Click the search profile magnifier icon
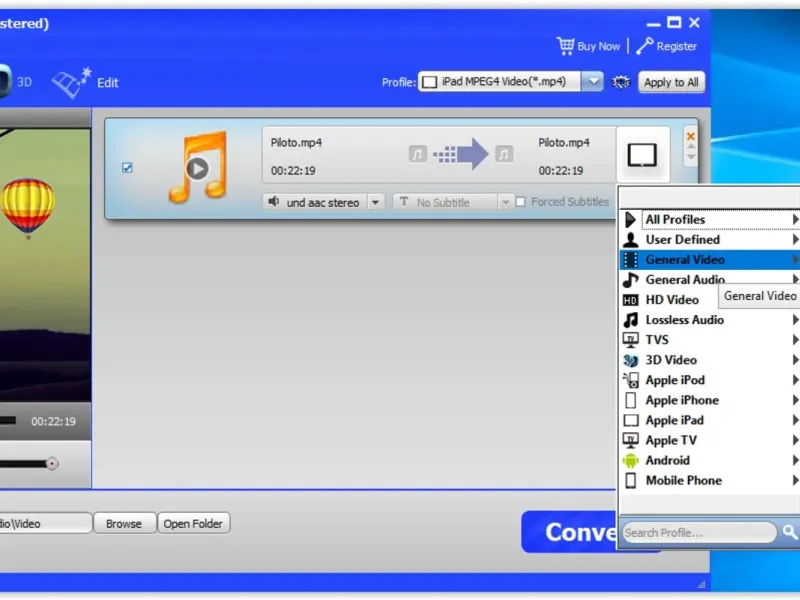This screenshot has width=800, height=600. tap(789, 532)
